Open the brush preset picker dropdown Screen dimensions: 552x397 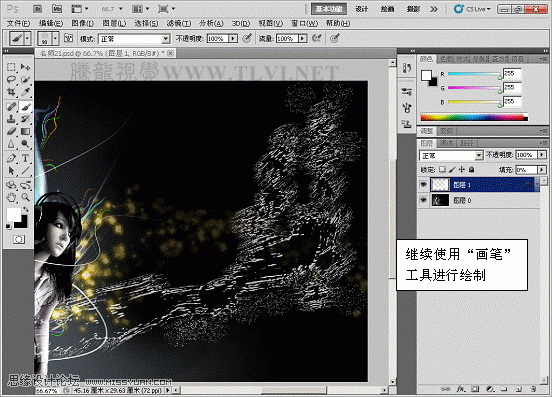click(55, 38)
